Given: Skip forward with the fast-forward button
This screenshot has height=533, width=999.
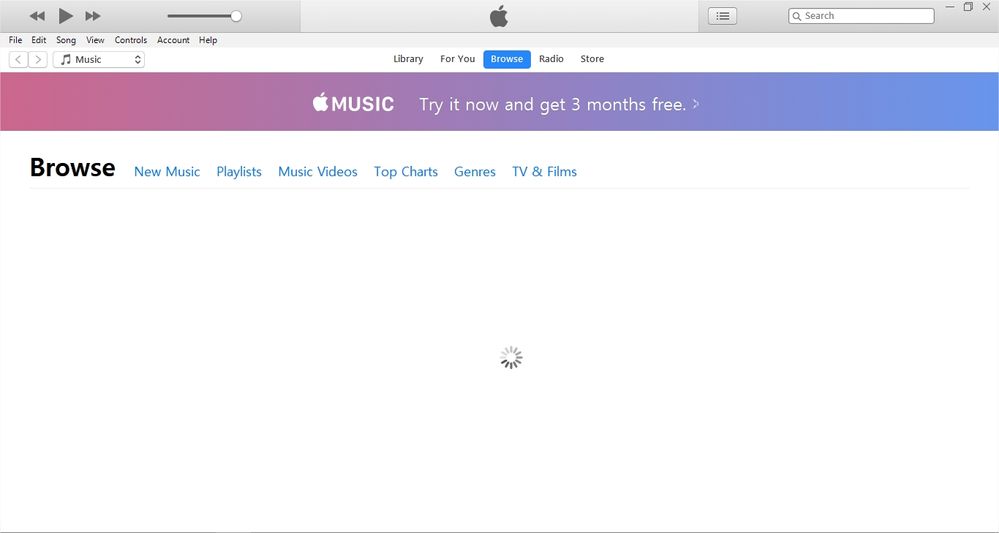Looking at the screenshot, I should tap(93, 16).
